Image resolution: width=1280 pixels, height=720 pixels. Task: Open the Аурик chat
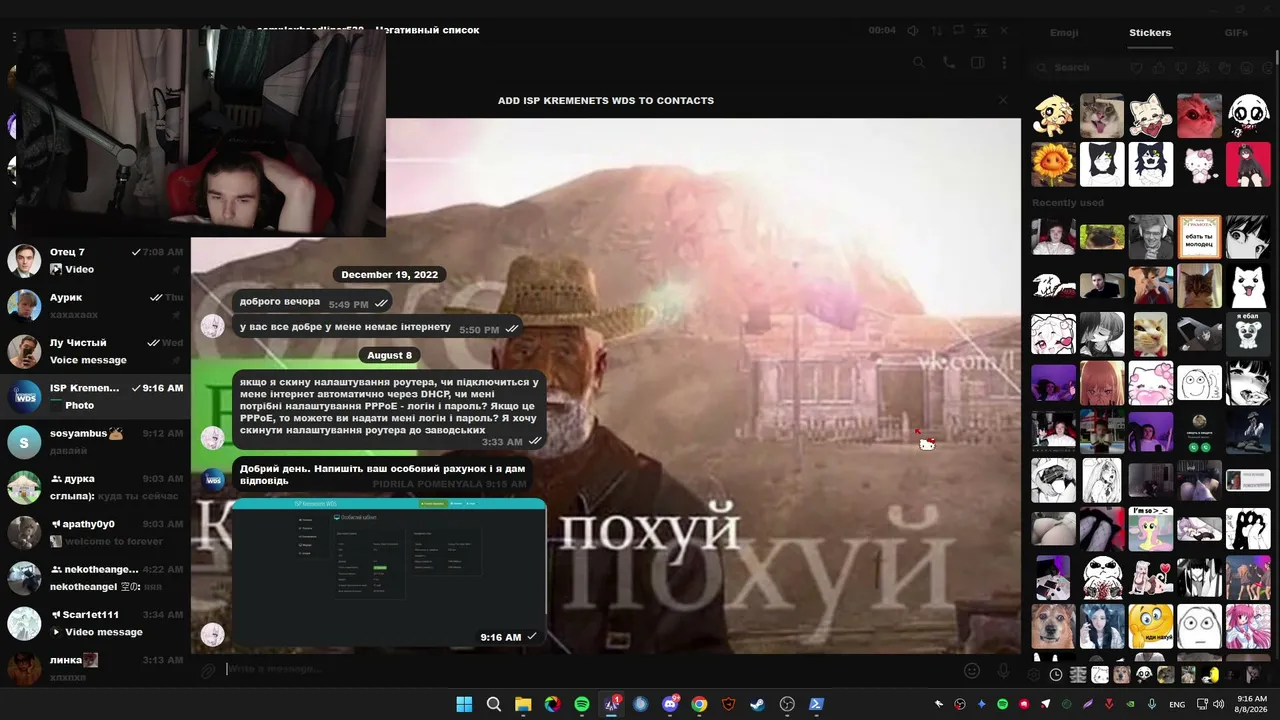[x=95, y=306]
